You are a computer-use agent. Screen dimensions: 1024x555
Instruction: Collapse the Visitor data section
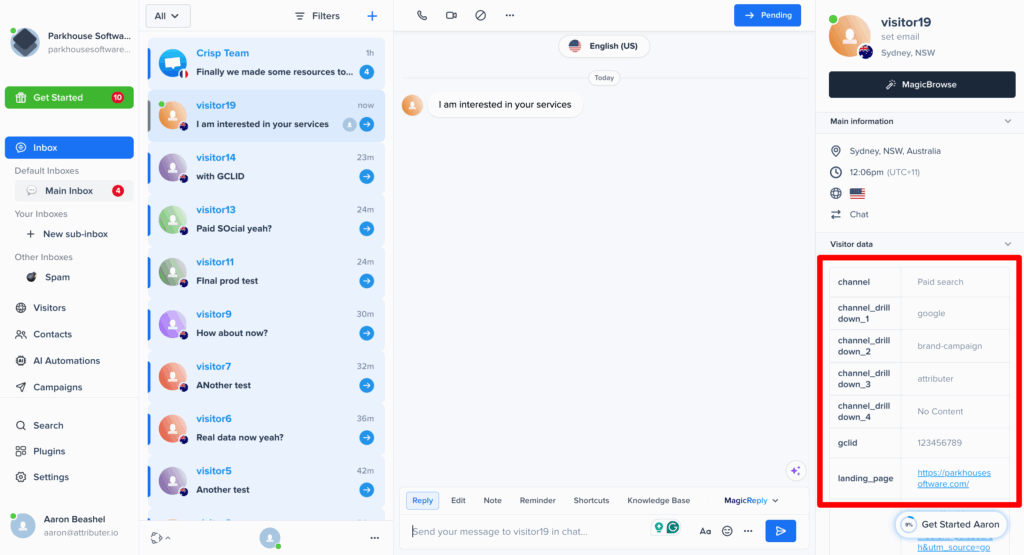tap(1007, 243)
